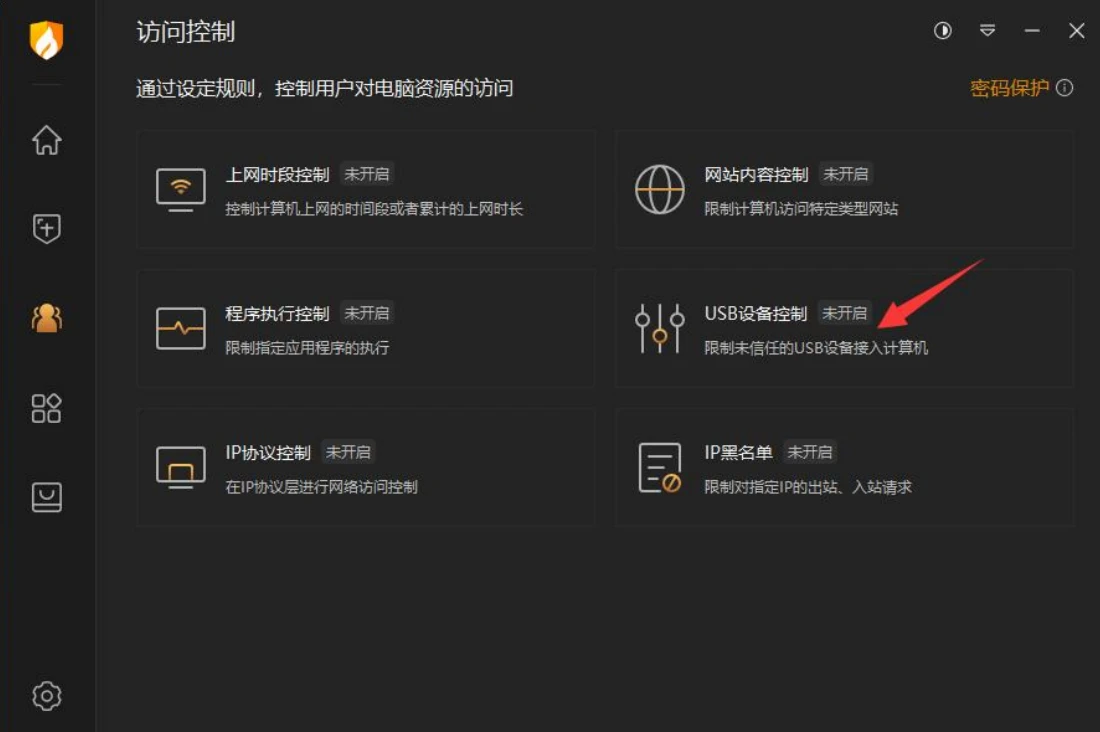
Task: Click description 限制未信任的USB设备接入计算机
Action: [x=816, y=347]
